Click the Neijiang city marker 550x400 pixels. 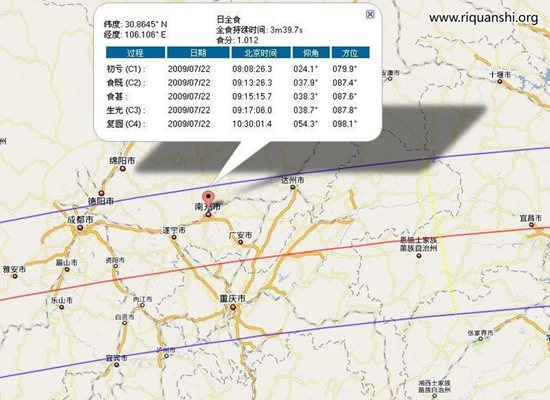tap(142, 305)
